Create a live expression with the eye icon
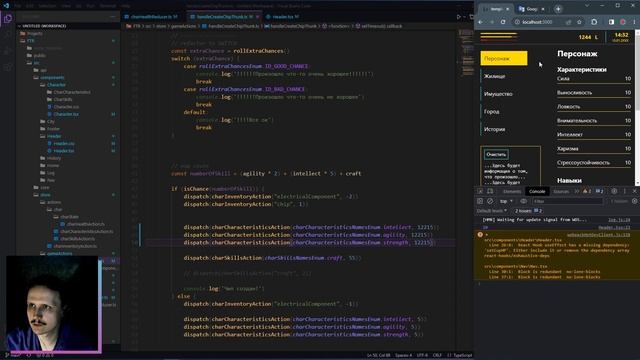Screen dimensions: 640x360 (x=523, y=201)
